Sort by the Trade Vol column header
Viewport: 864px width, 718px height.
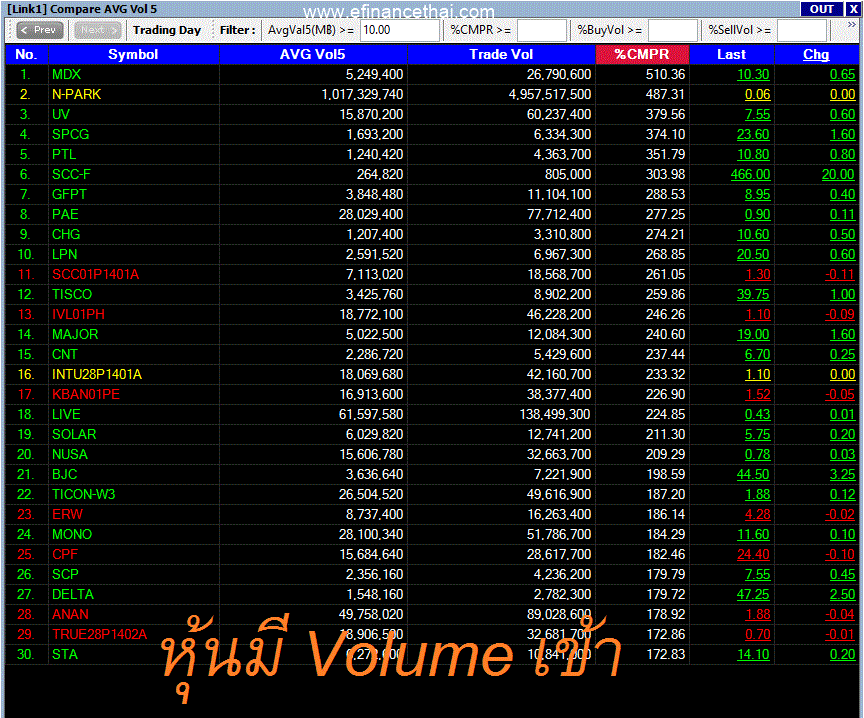pyautogui.click(x=501, y=54)
